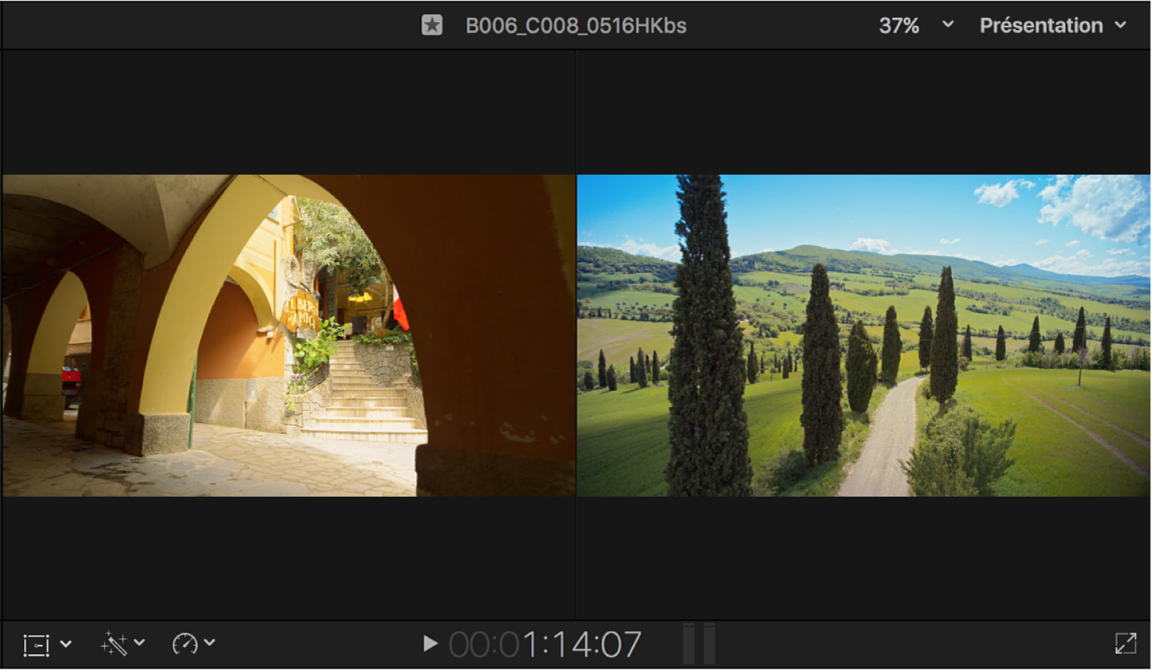Click the magic wand enhancements icon
Viewport: 1152px width, 670px height.
[x=114, y=644]
